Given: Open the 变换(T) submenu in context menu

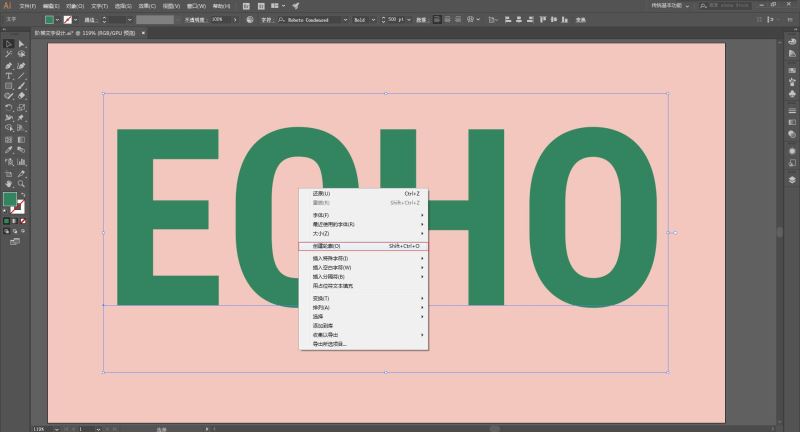Looking at the screenshot, I should [363, 298].
